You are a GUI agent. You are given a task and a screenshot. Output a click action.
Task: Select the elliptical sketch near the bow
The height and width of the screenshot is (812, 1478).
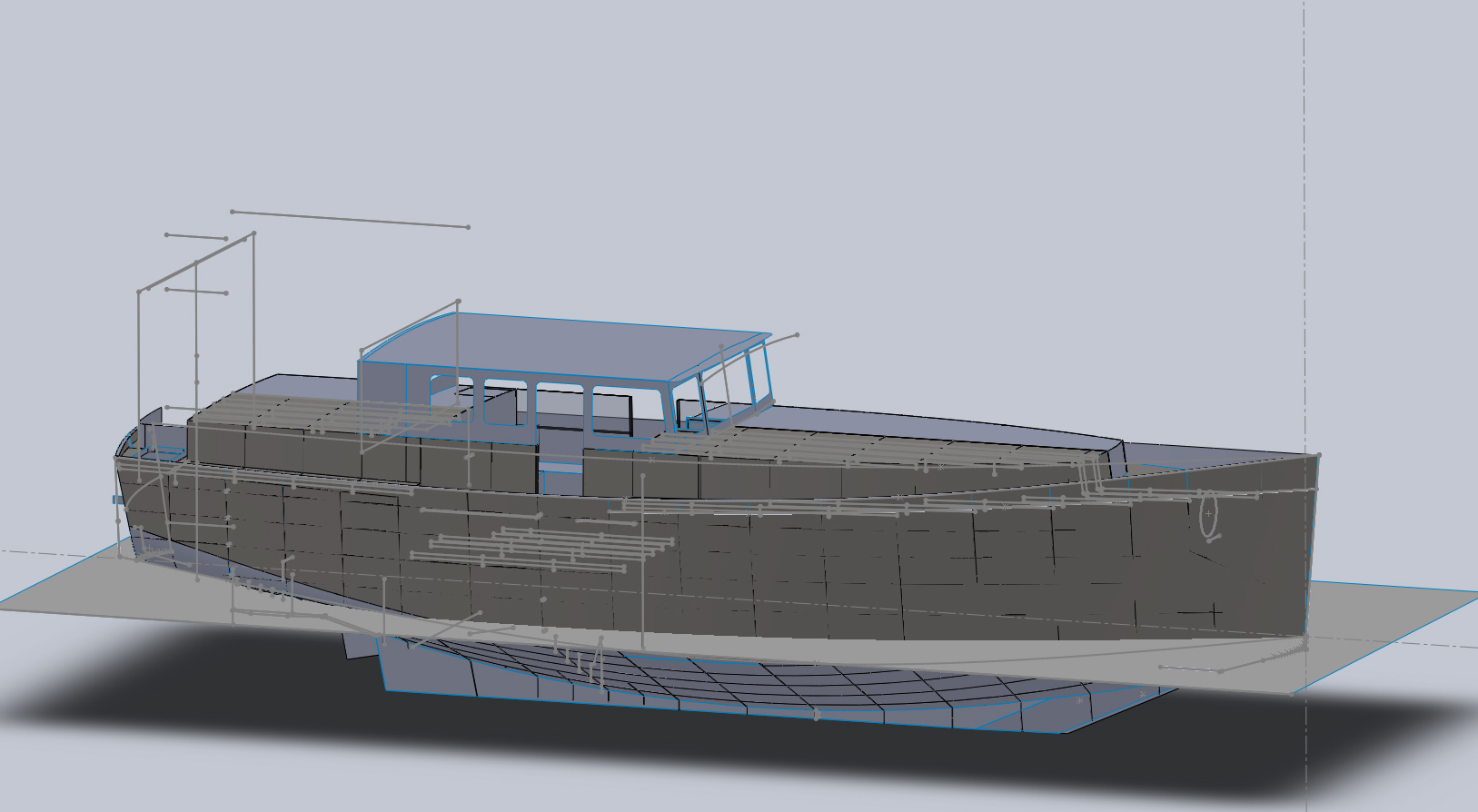pos(1208,513)
